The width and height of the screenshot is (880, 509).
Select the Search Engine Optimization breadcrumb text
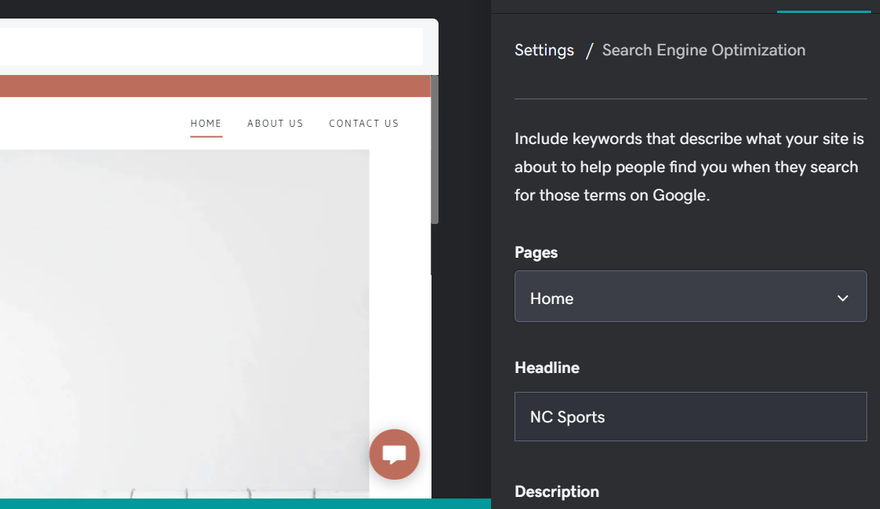click(x=703, y=50)
